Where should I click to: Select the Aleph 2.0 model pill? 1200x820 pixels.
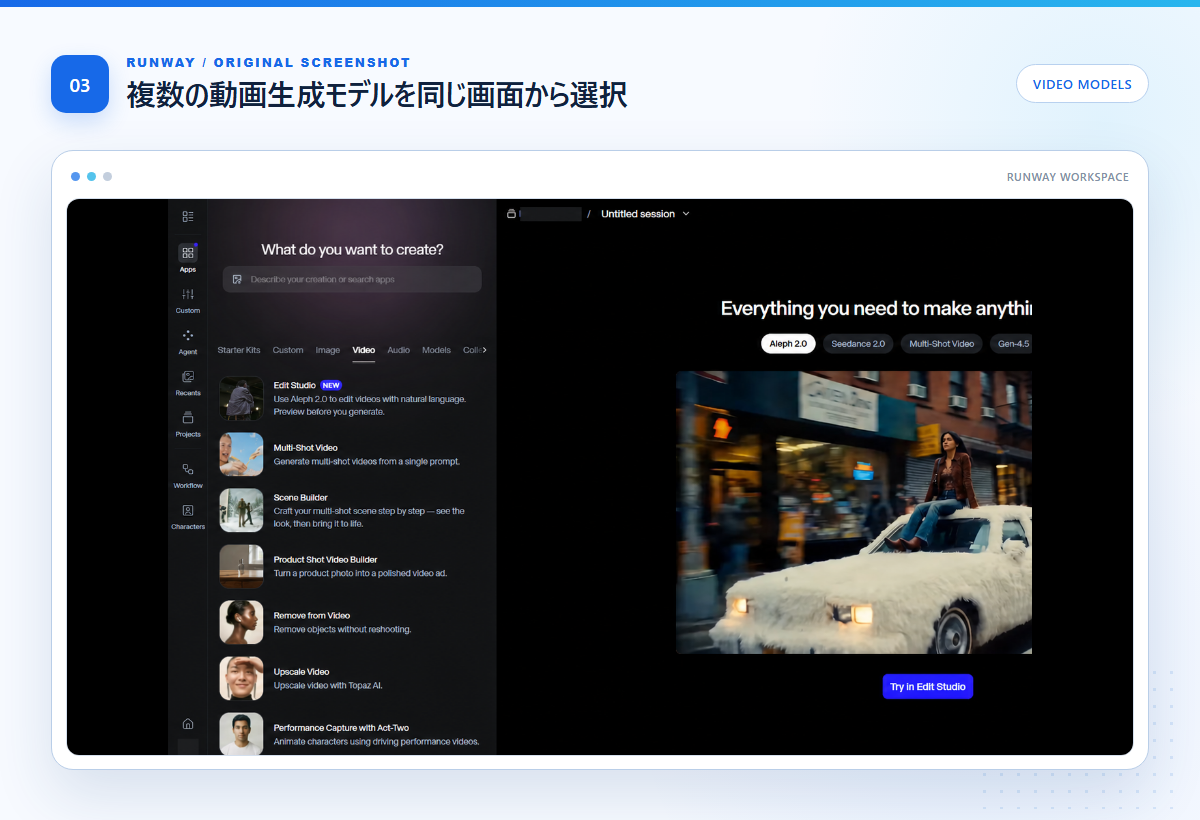[788, 344]
